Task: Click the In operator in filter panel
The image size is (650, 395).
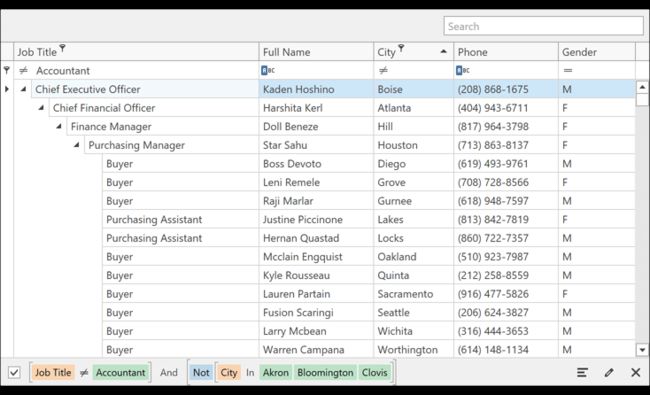Action: tap(250, 372)
